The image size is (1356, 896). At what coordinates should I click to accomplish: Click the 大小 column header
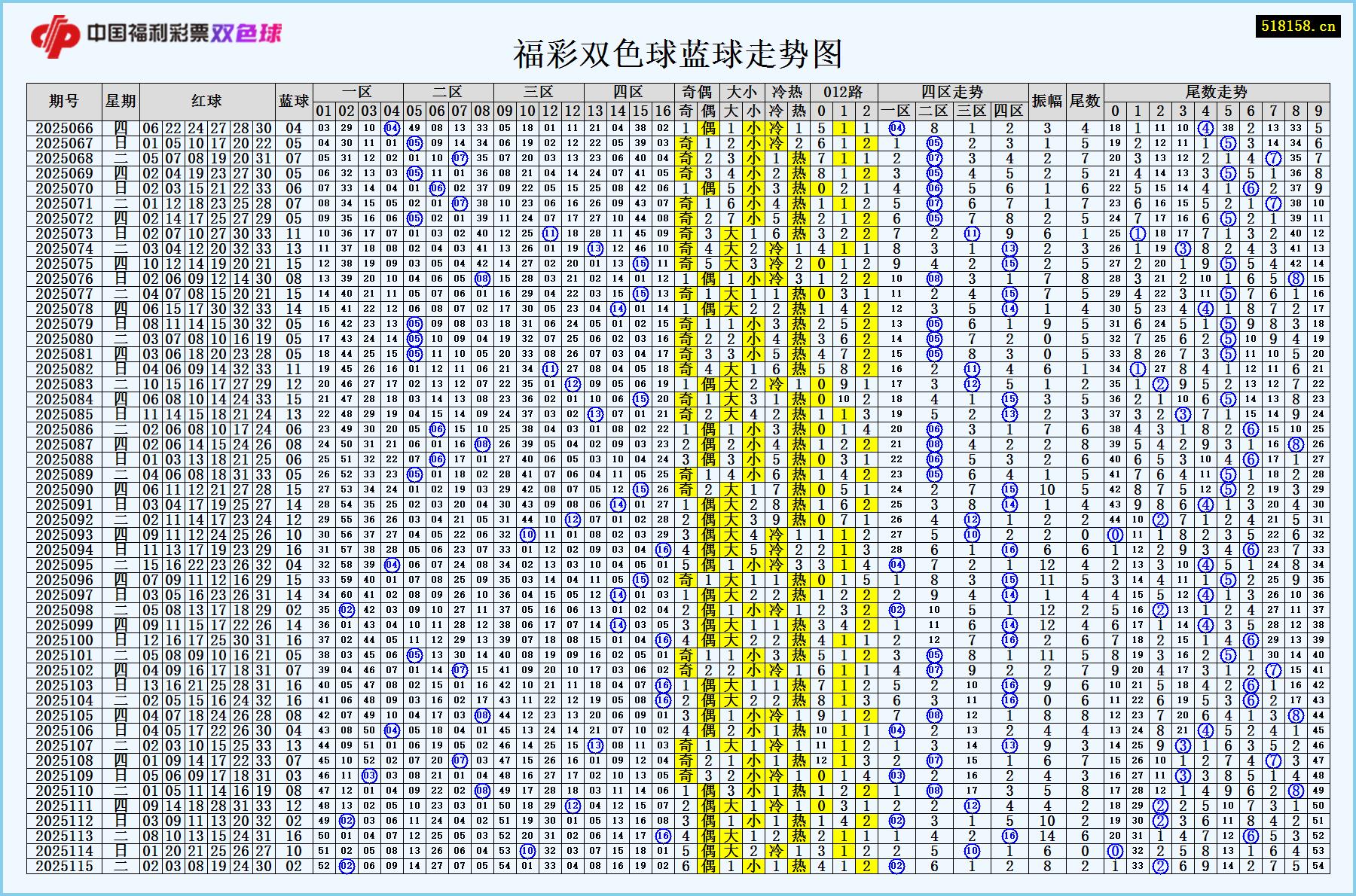(741, 93)
